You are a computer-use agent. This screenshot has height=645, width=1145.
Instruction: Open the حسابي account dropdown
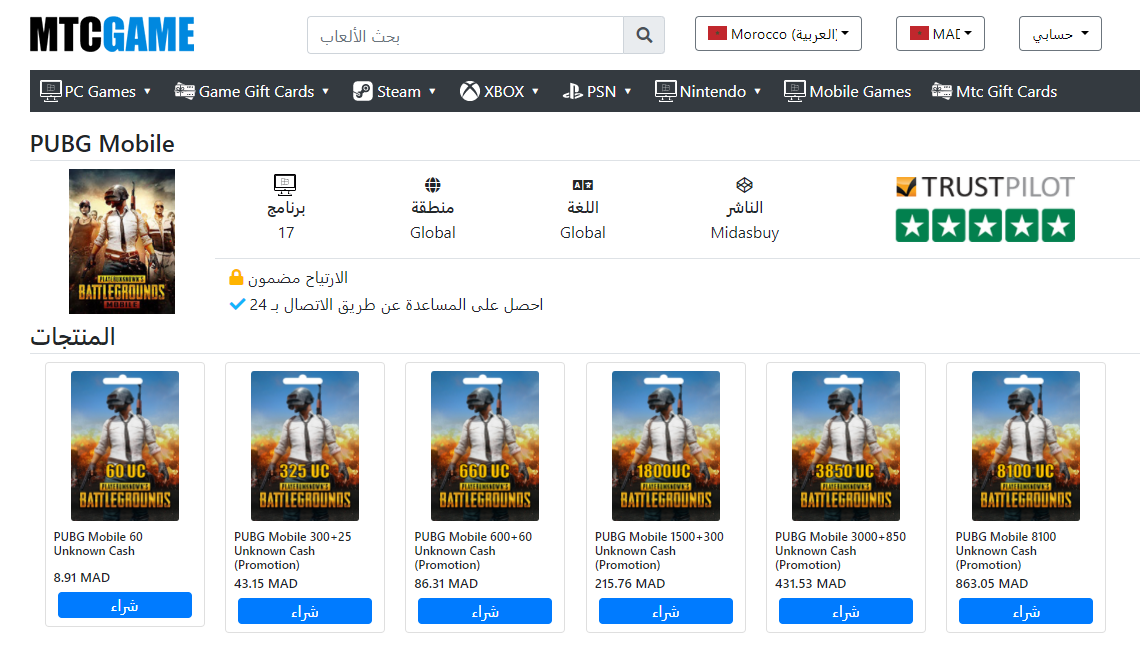click(x=1060, y=34)
